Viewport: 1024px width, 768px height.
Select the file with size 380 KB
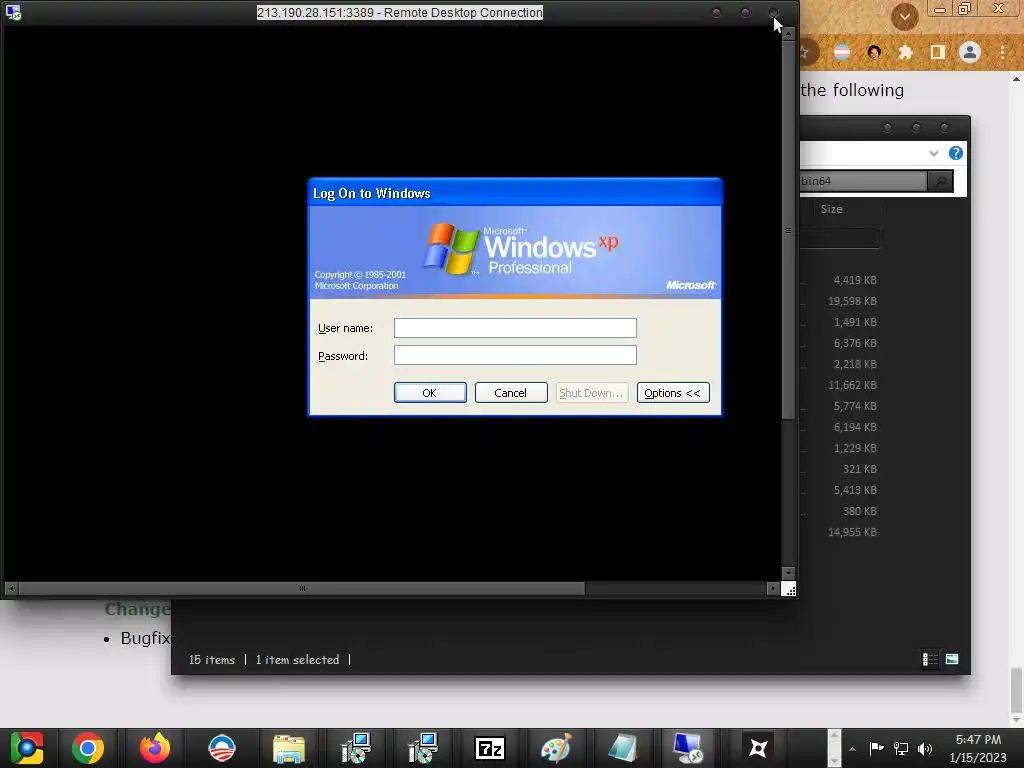859,511
